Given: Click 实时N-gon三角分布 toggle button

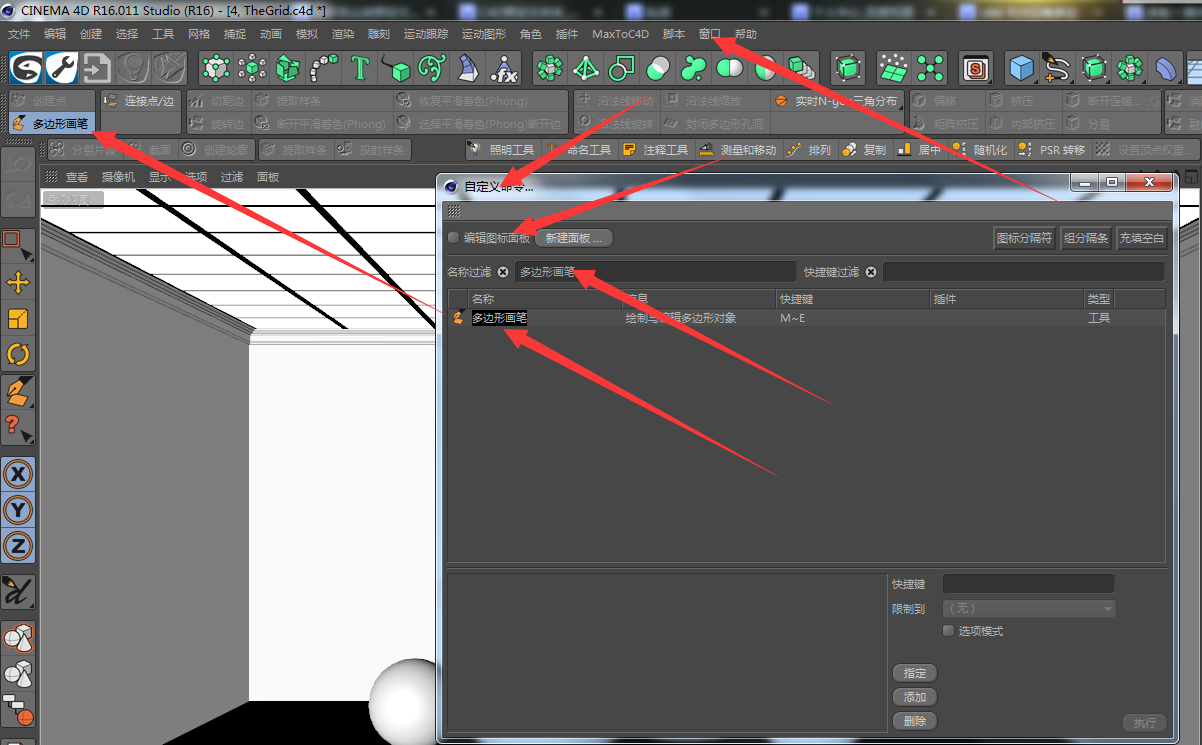Looking at the screenshot, I should [837, 101].
